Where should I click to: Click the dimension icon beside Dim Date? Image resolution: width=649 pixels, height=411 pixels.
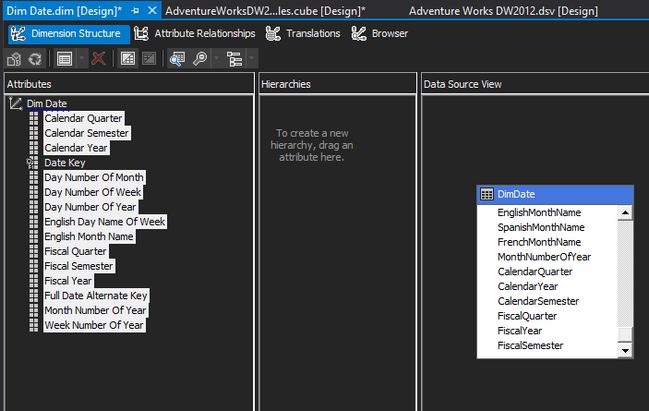tap(15, 103)
